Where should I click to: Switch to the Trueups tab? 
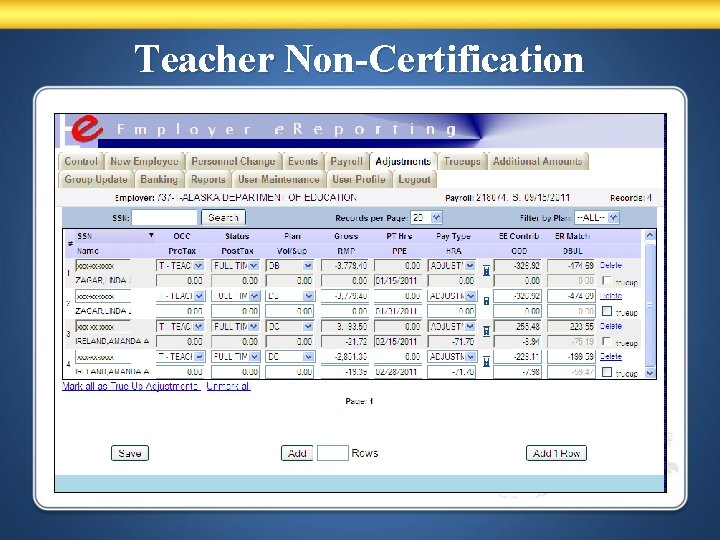click(x=462, y=161)
